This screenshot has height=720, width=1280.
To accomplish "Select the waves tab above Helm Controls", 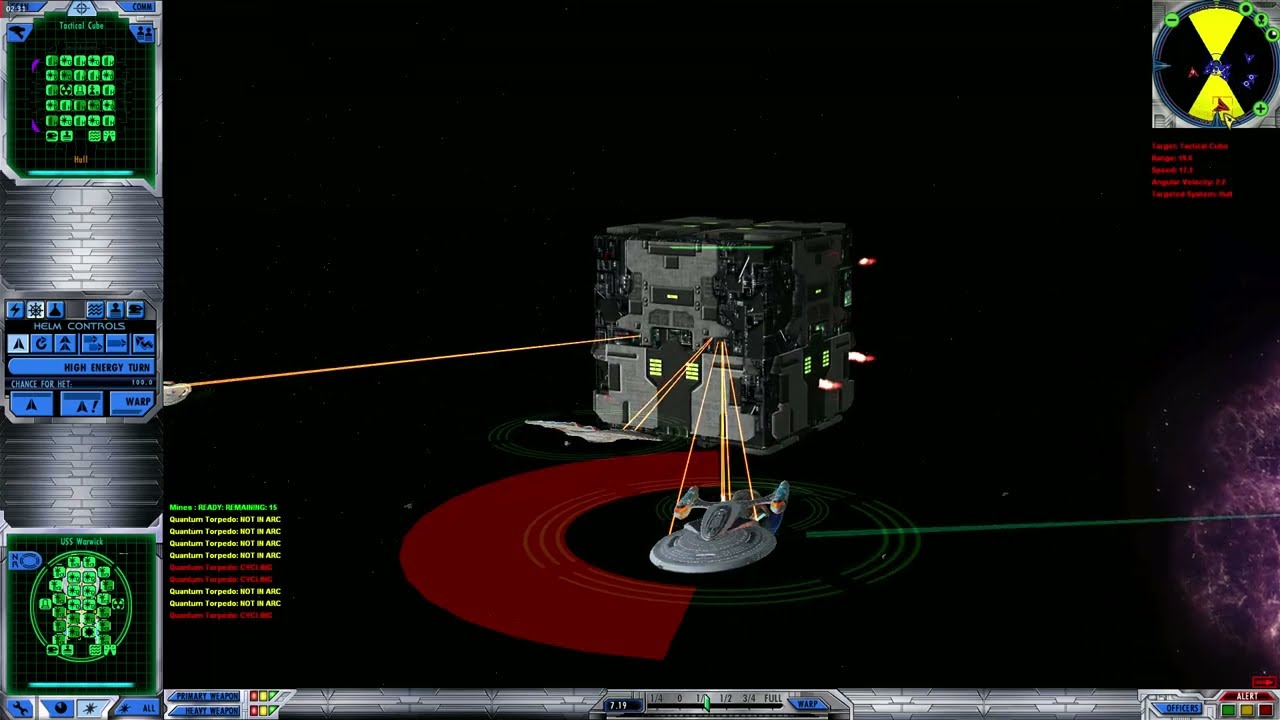I will [x=95, y=310].
